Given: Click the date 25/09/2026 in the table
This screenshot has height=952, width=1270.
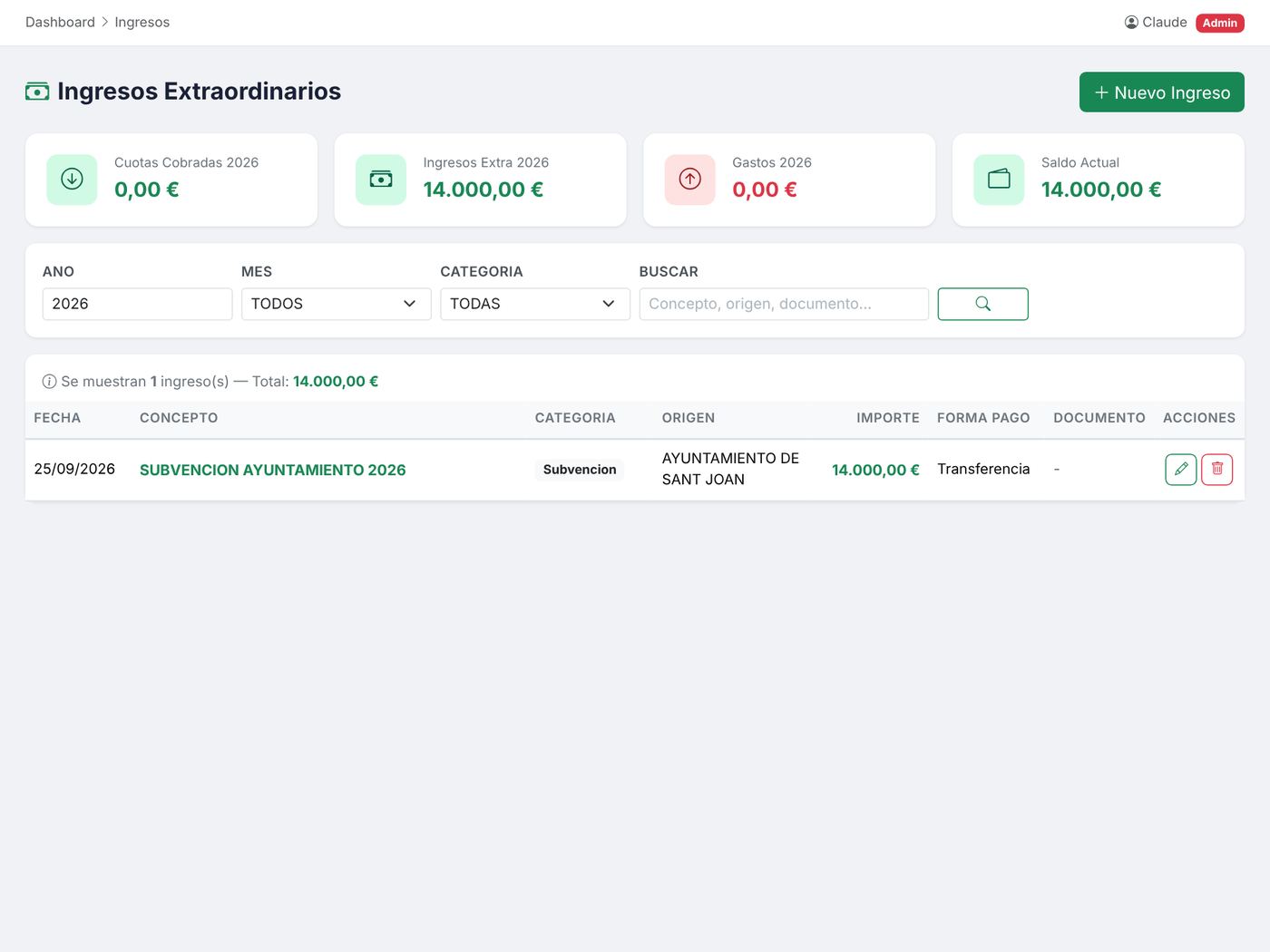Looking at the screenshot, I should click(74, 469).
